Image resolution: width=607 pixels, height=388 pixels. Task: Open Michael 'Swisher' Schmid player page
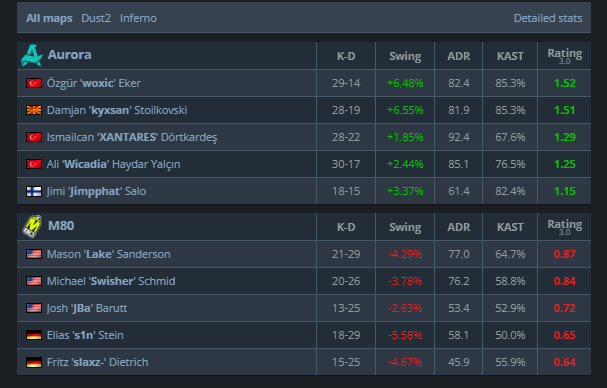[x=111, y=281]
